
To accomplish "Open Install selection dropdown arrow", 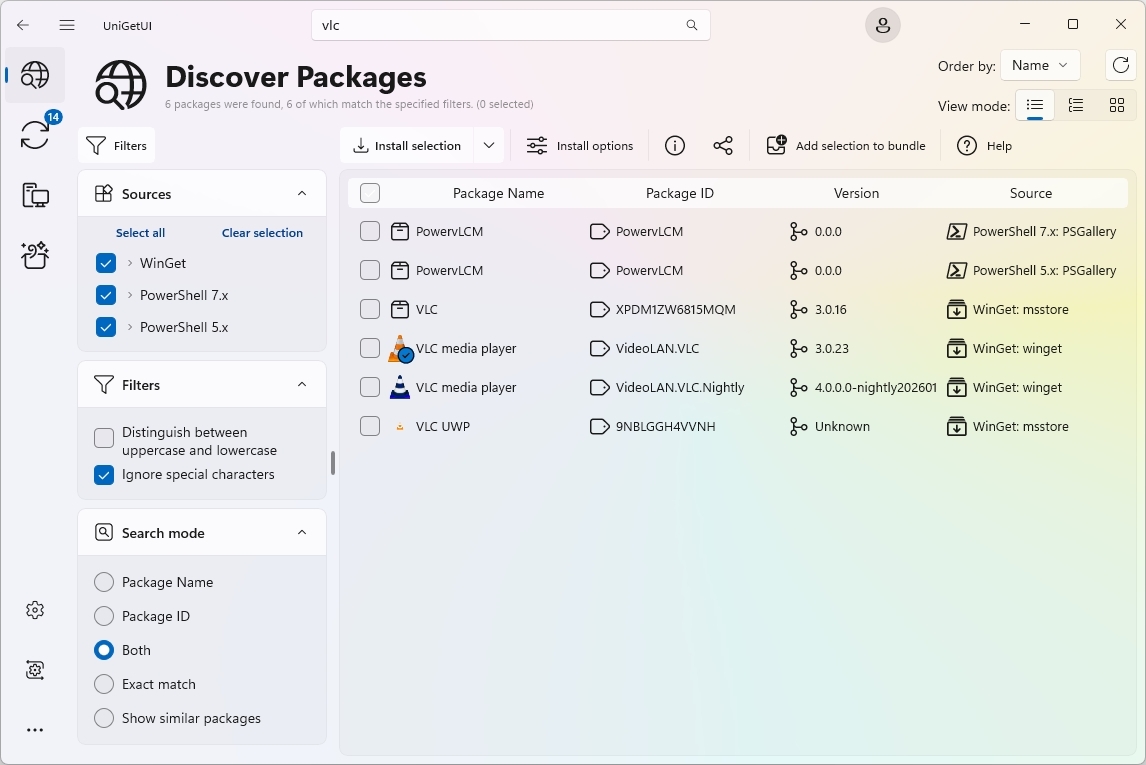I will (x=489, y=146).
